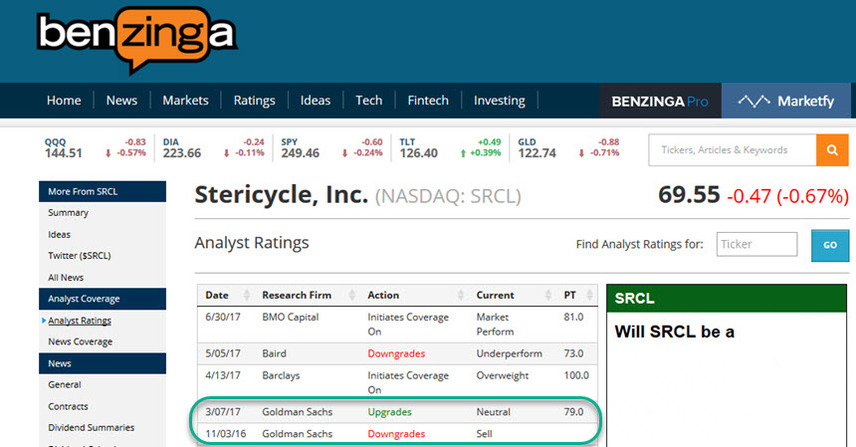Open the Tech nav item
The image size is (856, 447).
click(369, 100)
